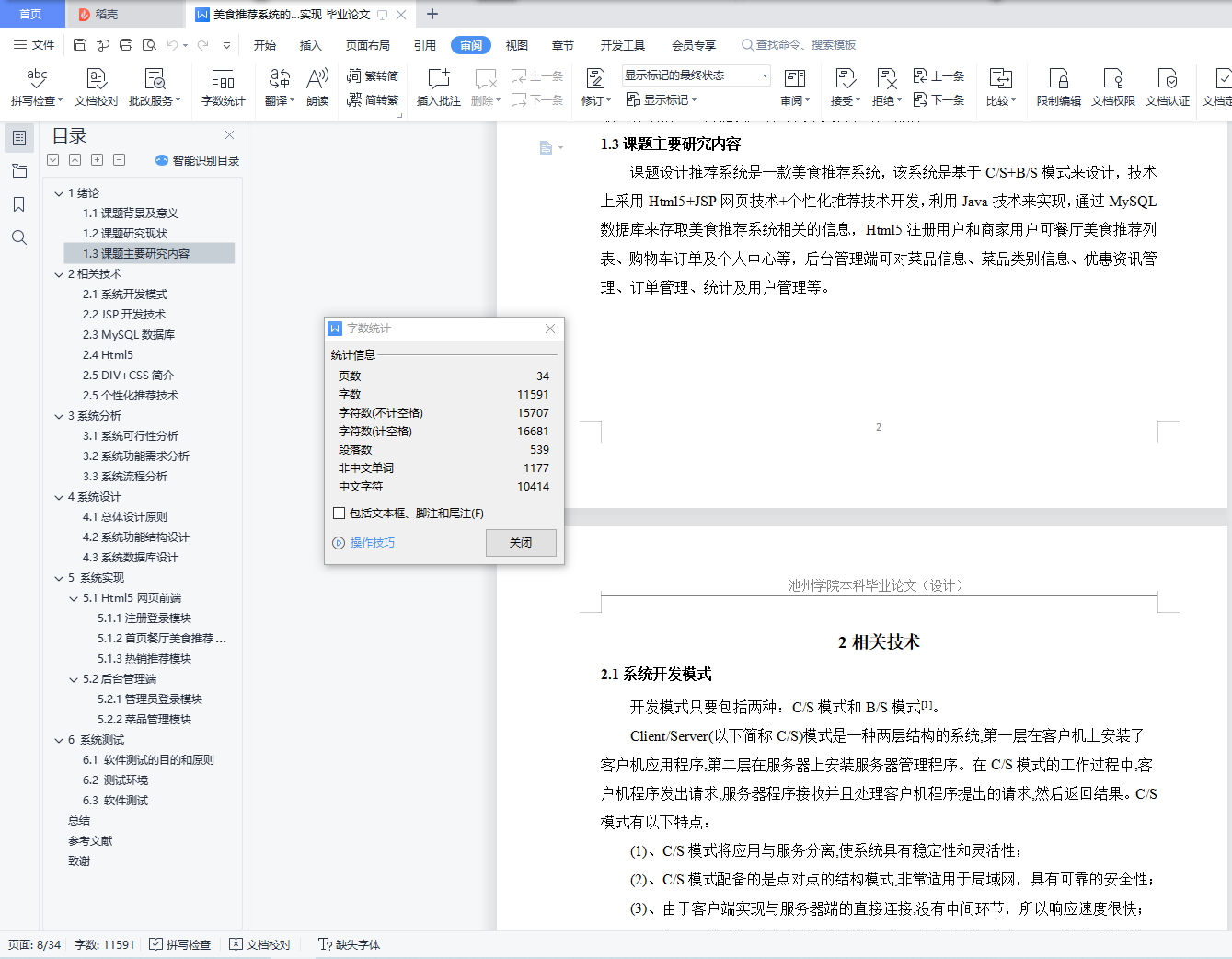Convert text with 繁转简

tap(373, 76)
